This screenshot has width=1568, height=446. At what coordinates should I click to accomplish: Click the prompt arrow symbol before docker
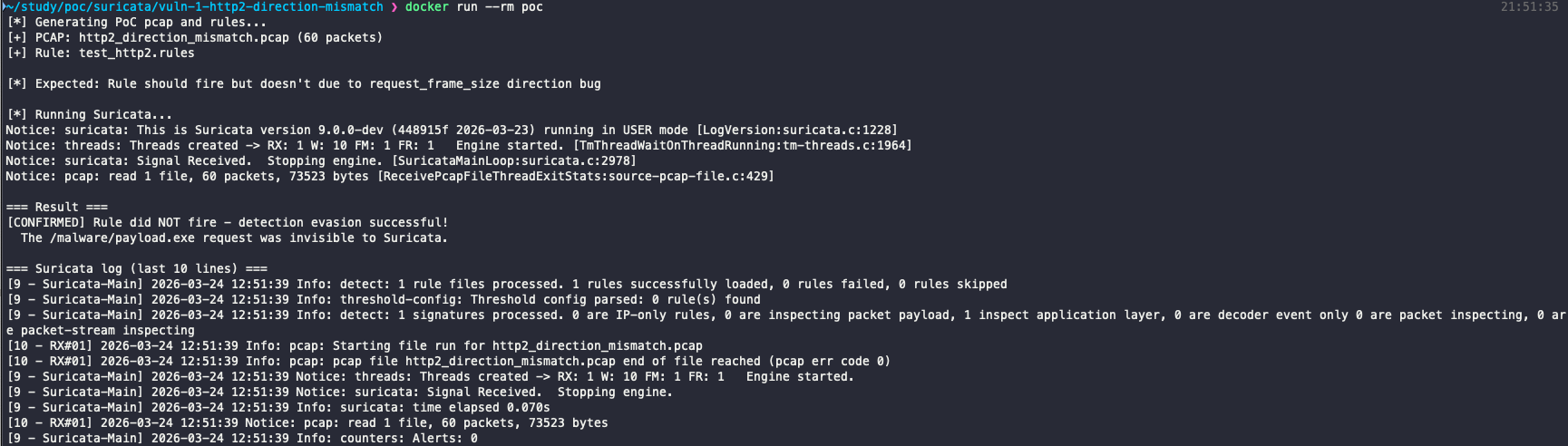(394, 7)
